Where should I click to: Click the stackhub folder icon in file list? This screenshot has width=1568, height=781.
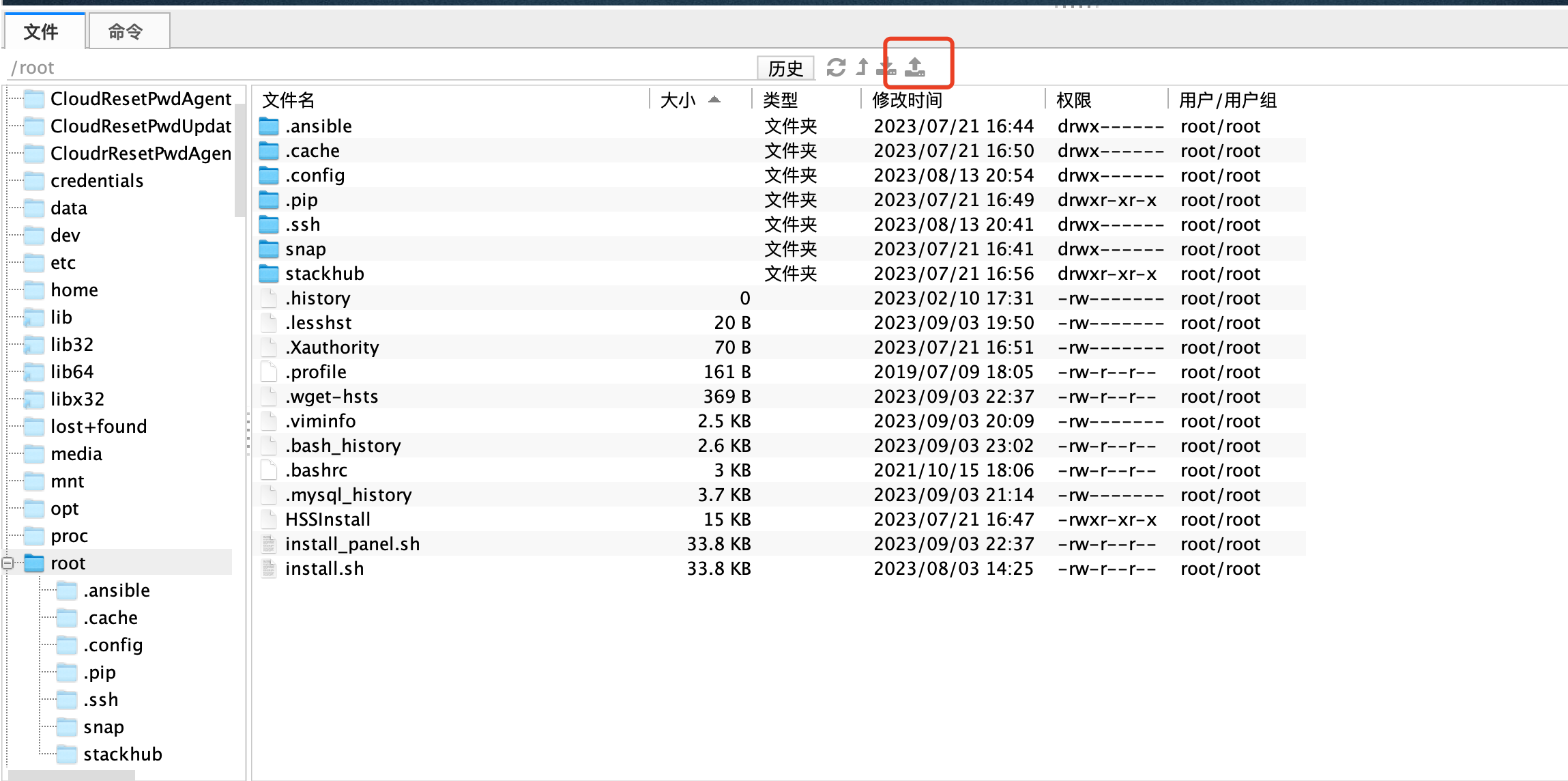pyautogui.click(x=269, y=274)
